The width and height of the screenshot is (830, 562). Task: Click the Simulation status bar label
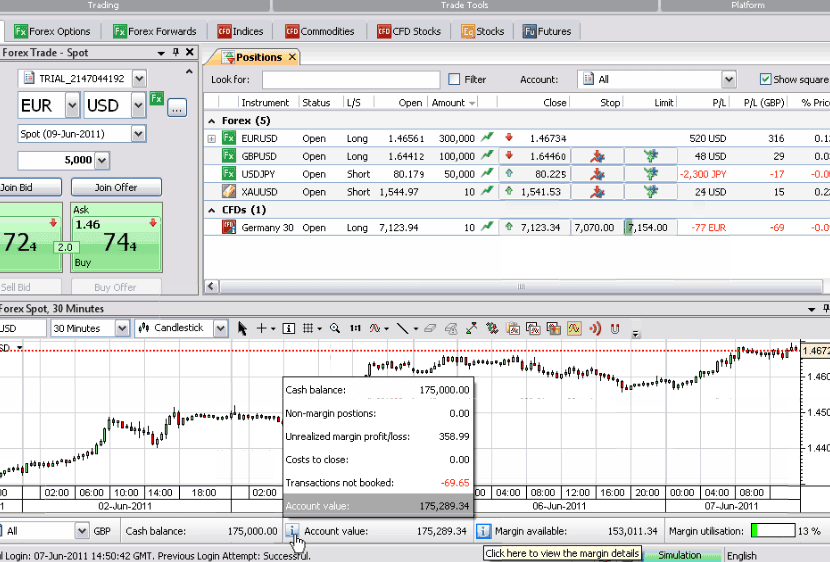tap(680, 555)
